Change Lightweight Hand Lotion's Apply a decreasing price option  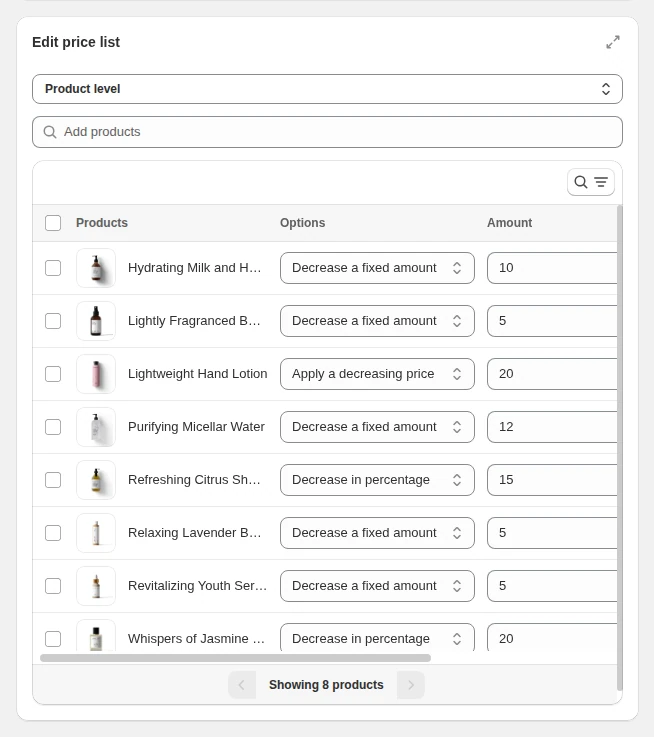click(377, 374)
